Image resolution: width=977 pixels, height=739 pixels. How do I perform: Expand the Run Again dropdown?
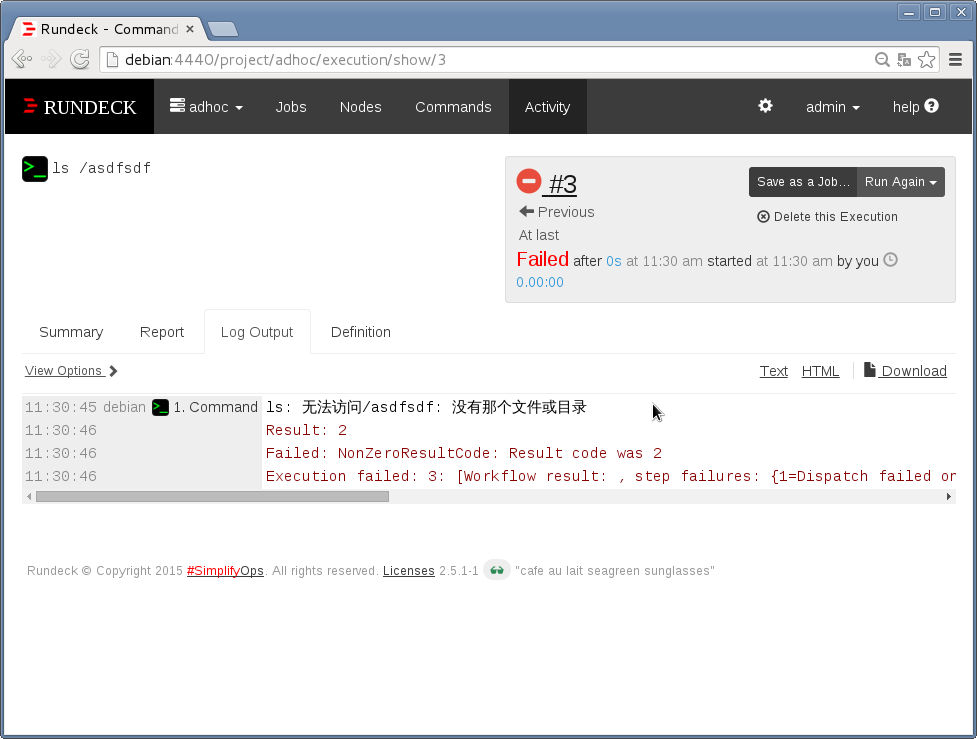point(900,182)
